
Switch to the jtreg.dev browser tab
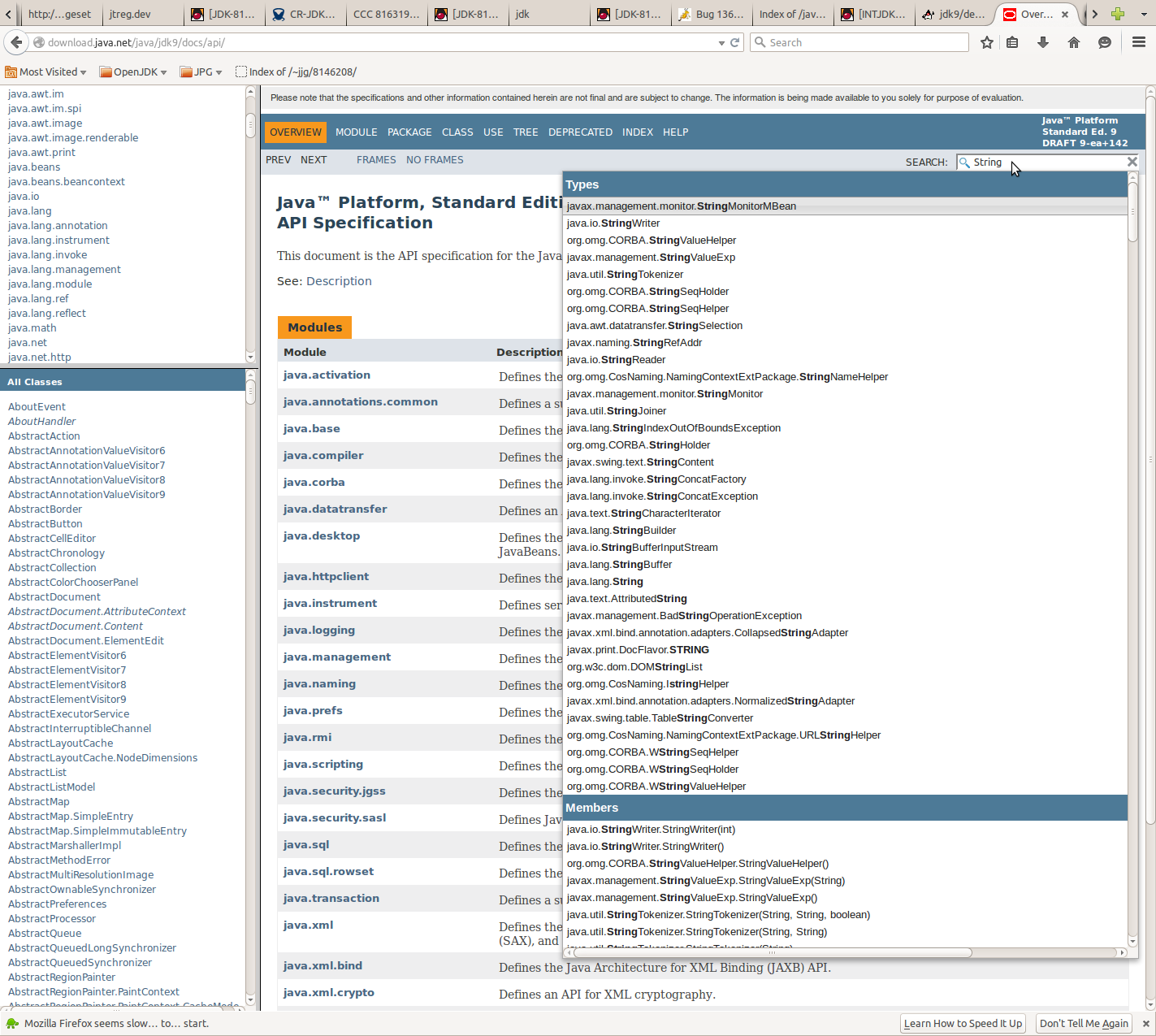(x=130, y=14)
